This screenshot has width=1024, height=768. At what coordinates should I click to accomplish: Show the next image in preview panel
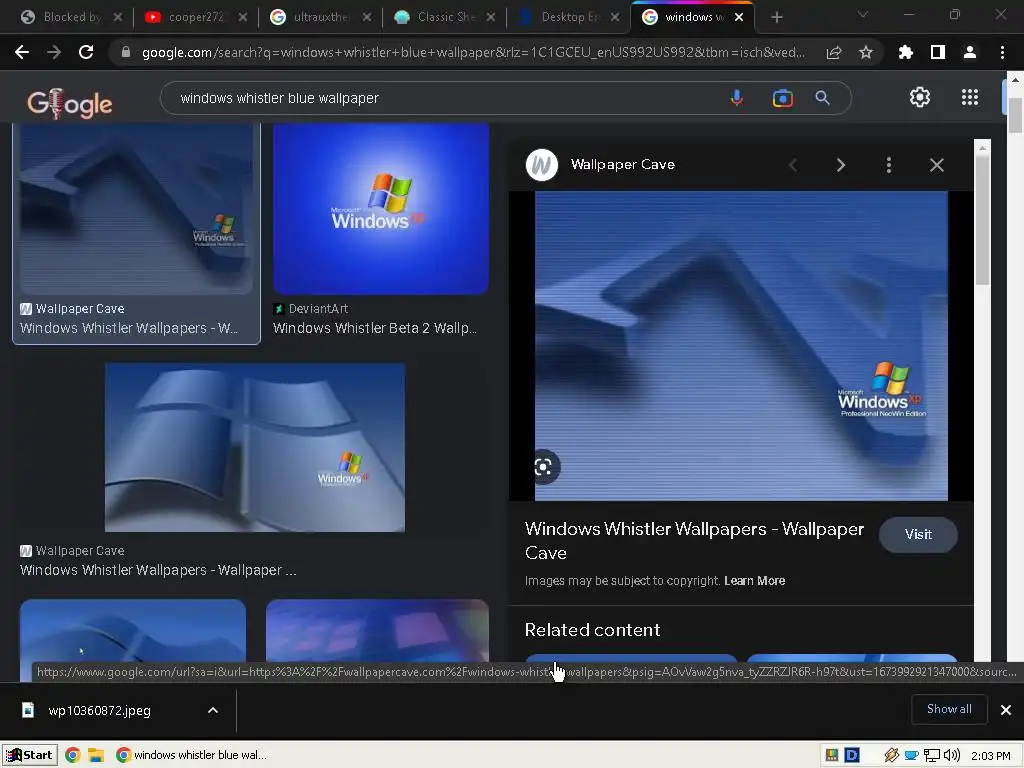840,165
